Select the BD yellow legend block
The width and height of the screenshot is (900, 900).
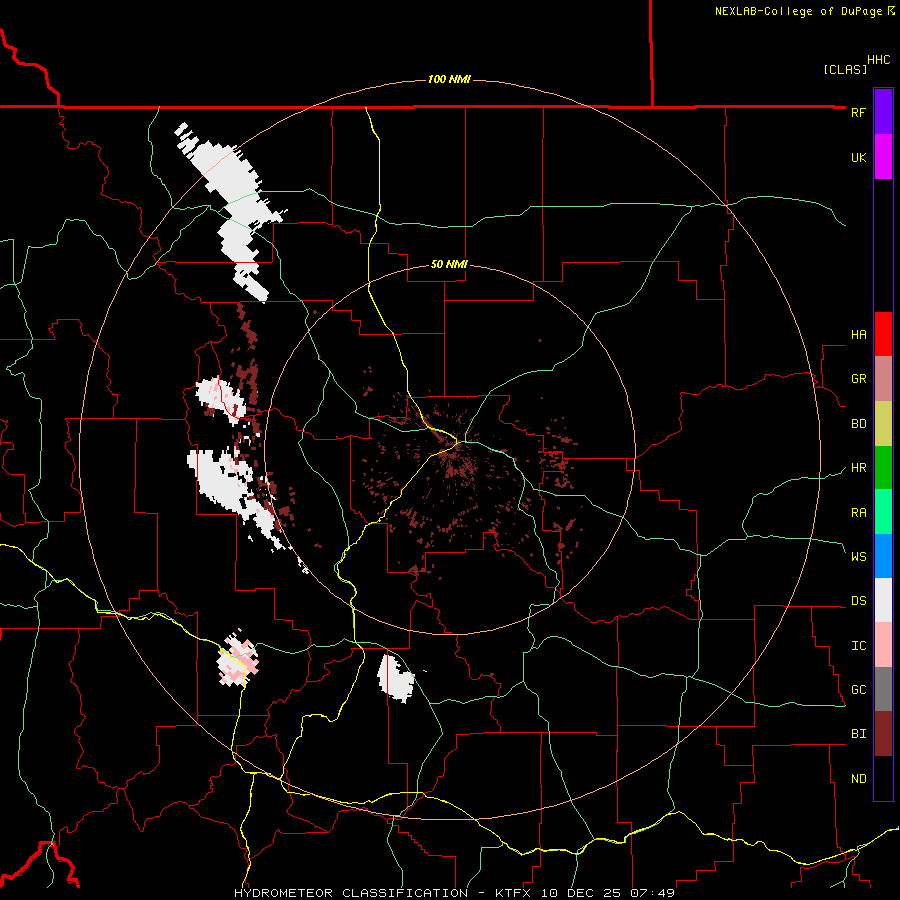point(883,424)
